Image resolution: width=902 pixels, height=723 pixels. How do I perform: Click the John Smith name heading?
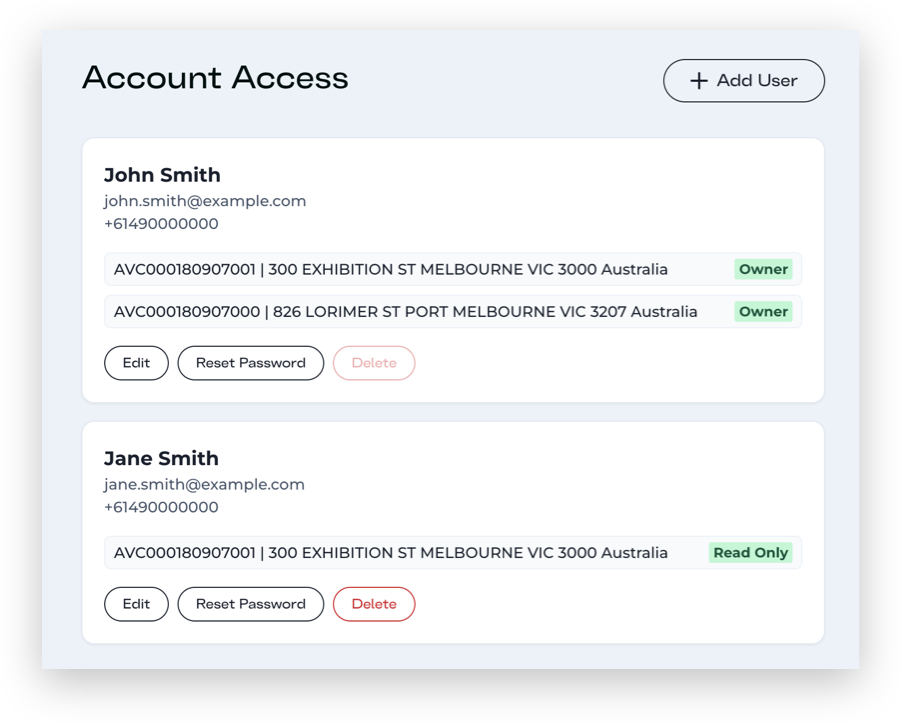tap(162, 175)
